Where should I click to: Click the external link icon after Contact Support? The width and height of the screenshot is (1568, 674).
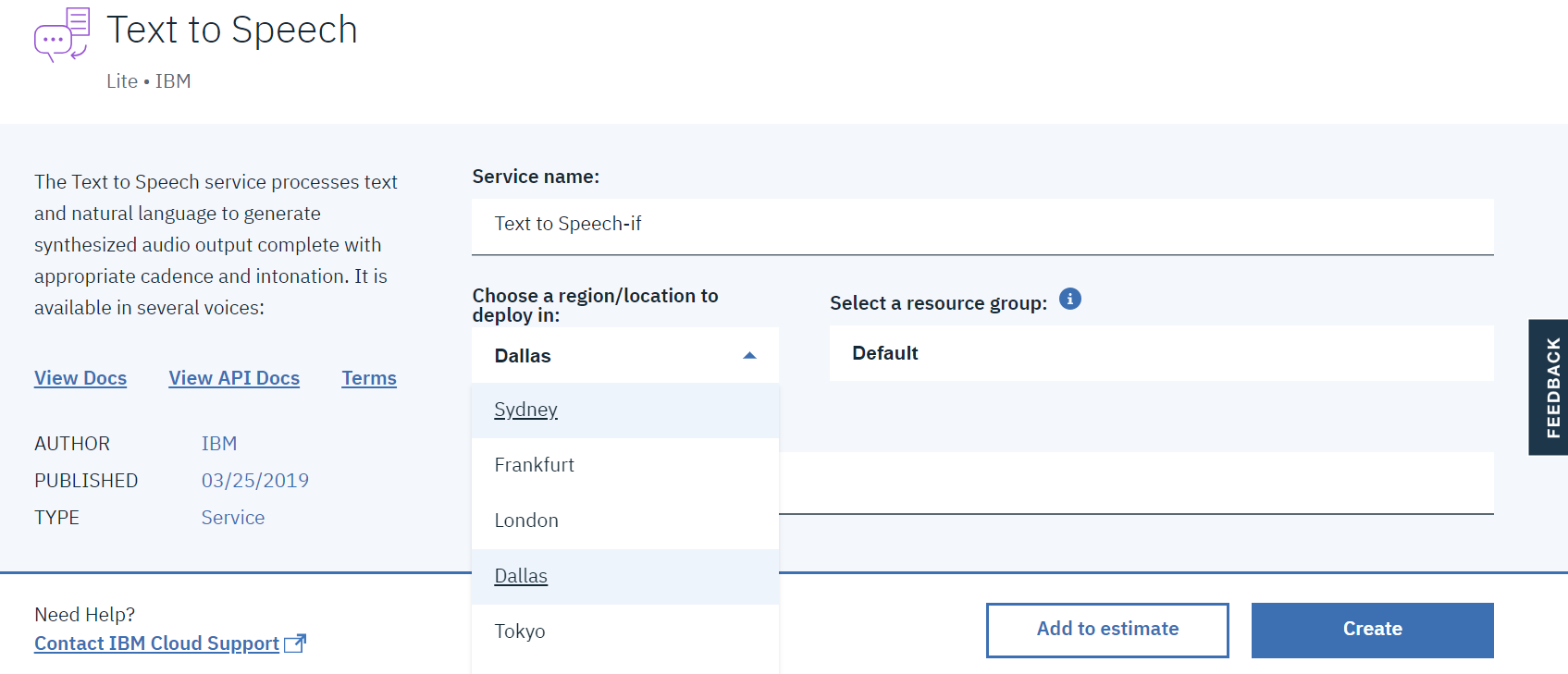click(295, 643)
